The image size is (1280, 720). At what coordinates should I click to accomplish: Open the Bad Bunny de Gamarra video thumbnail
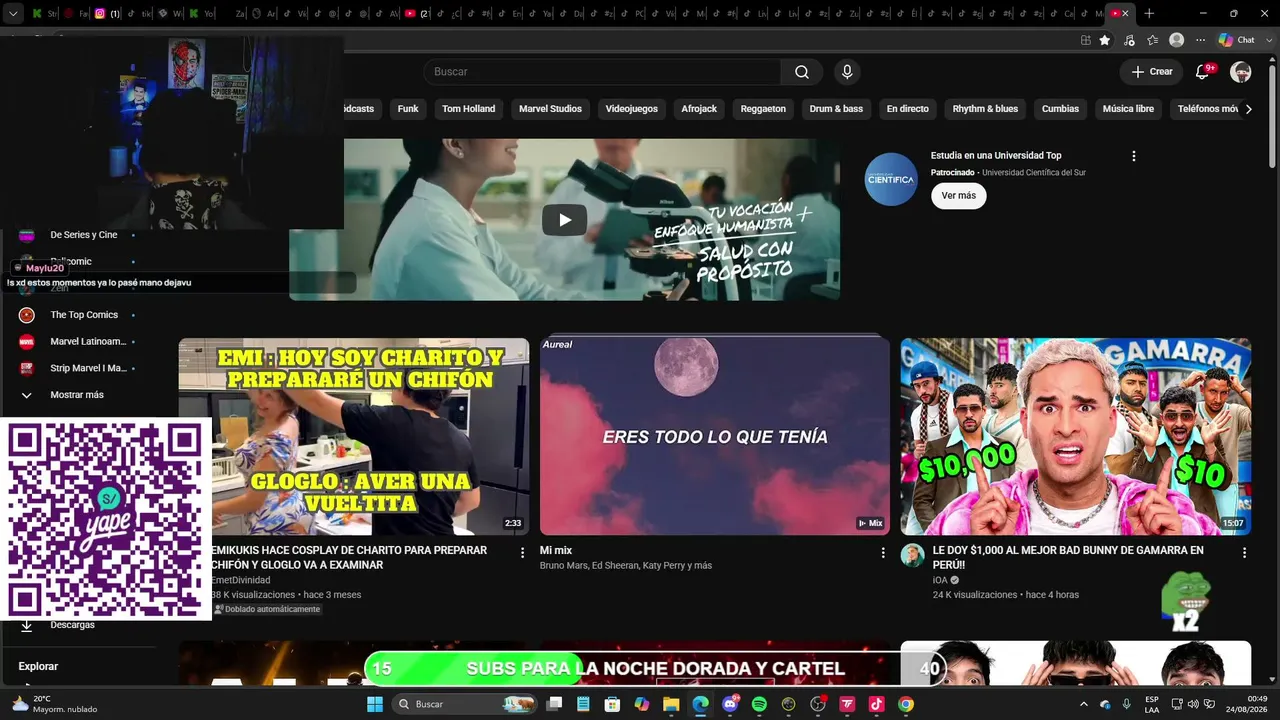point(1076,436)
